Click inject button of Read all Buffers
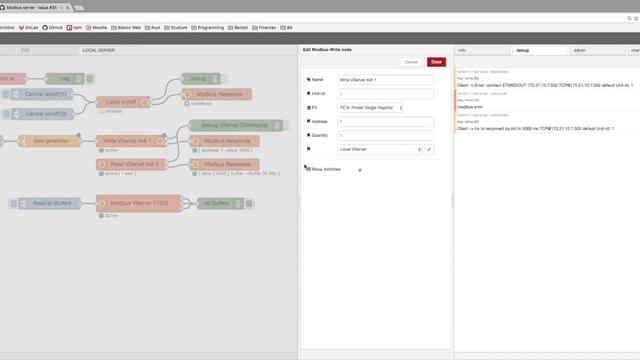The image size is (640, 360). pos(13,203)
